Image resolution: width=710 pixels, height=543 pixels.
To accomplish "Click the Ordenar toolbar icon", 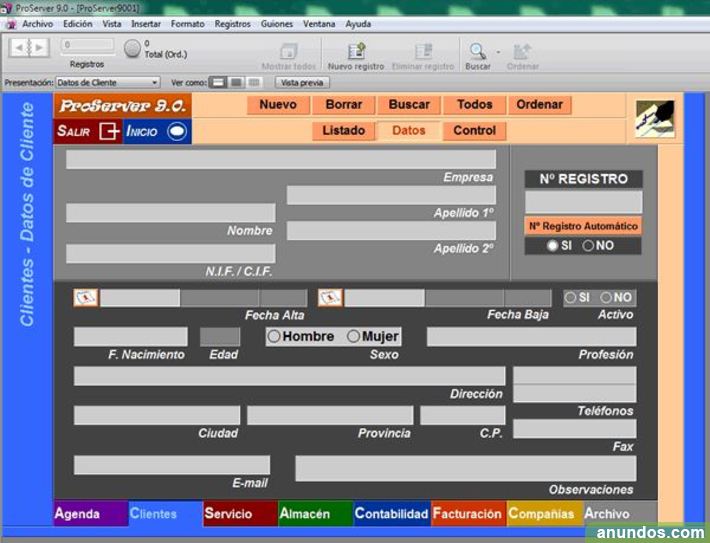I will [522, 52].
